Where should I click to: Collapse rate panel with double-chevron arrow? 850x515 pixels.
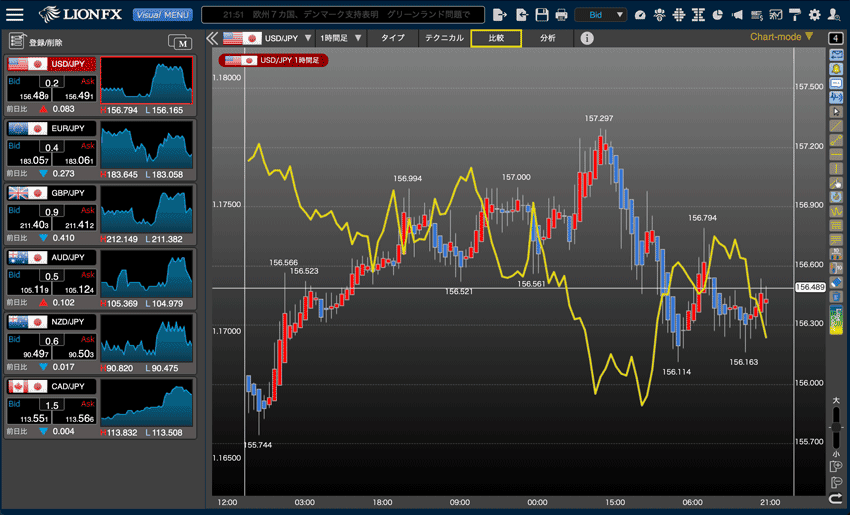click(x=212, y=38)
